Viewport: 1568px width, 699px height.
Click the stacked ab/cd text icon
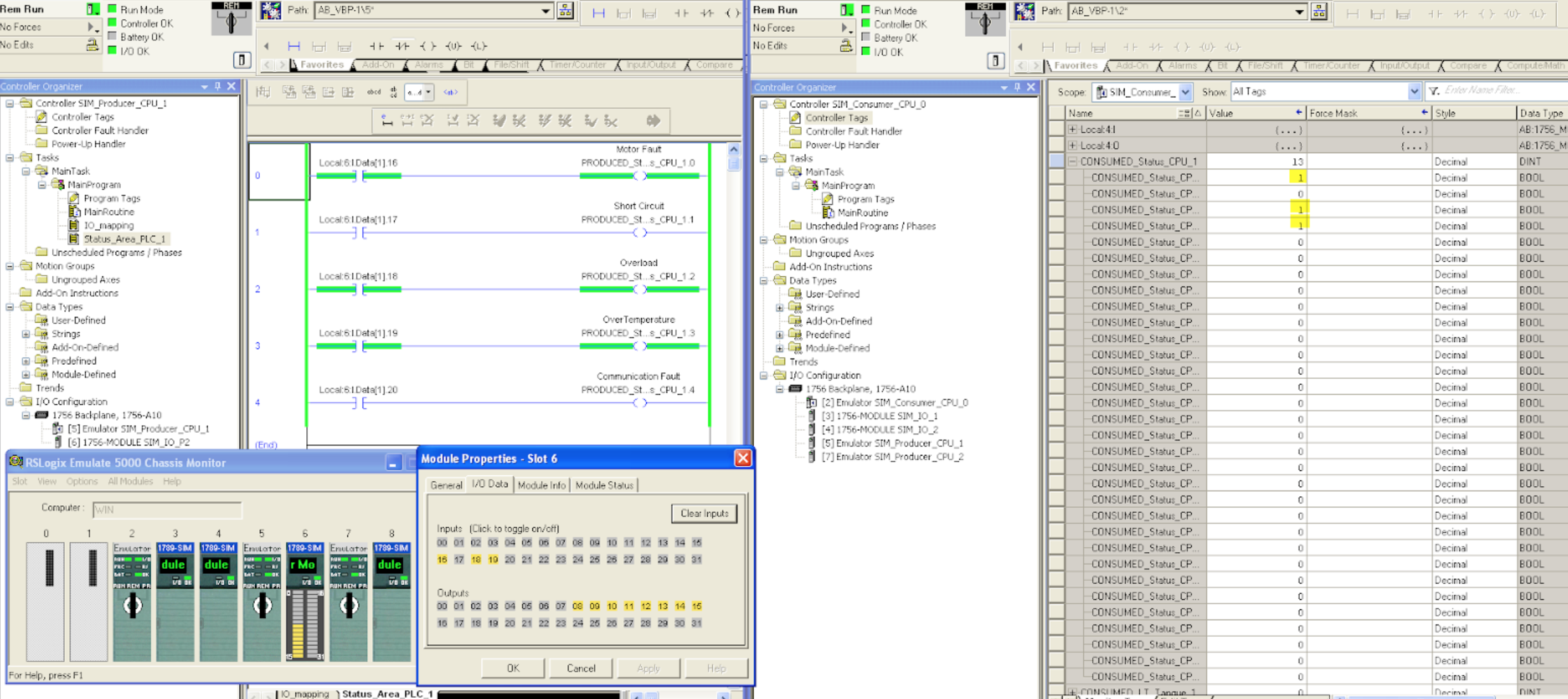pos(394,92)
